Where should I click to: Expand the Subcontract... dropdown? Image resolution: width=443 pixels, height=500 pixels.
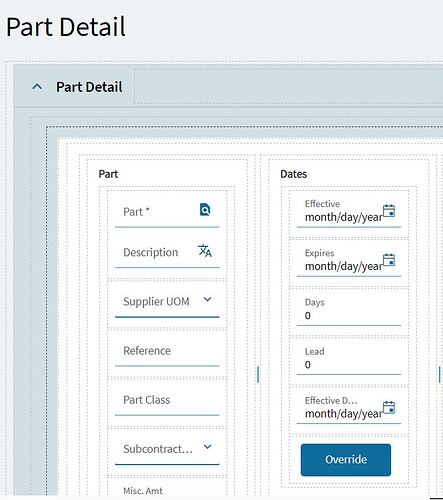pyautogui.click(x=207, y=447)
